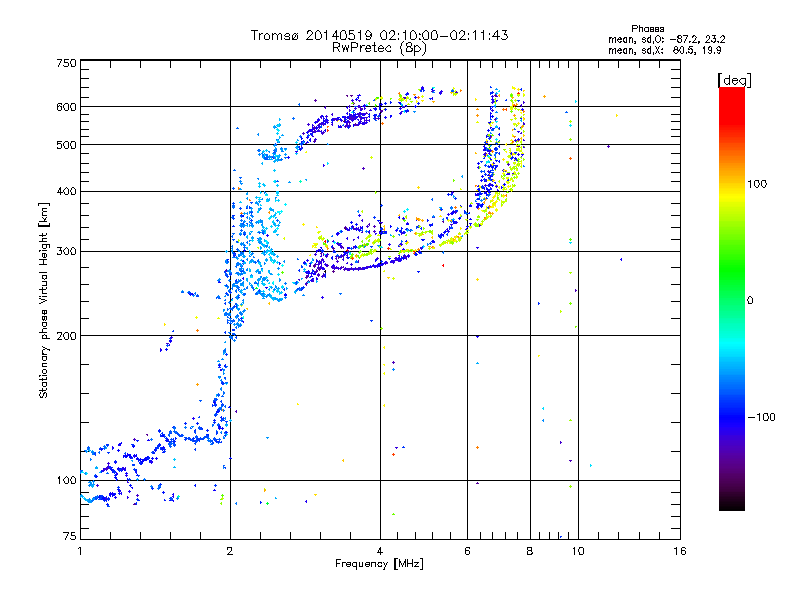The image size is (800, 600).
Task: Click the y-axis tick label '600'
Action: point(66,107)
